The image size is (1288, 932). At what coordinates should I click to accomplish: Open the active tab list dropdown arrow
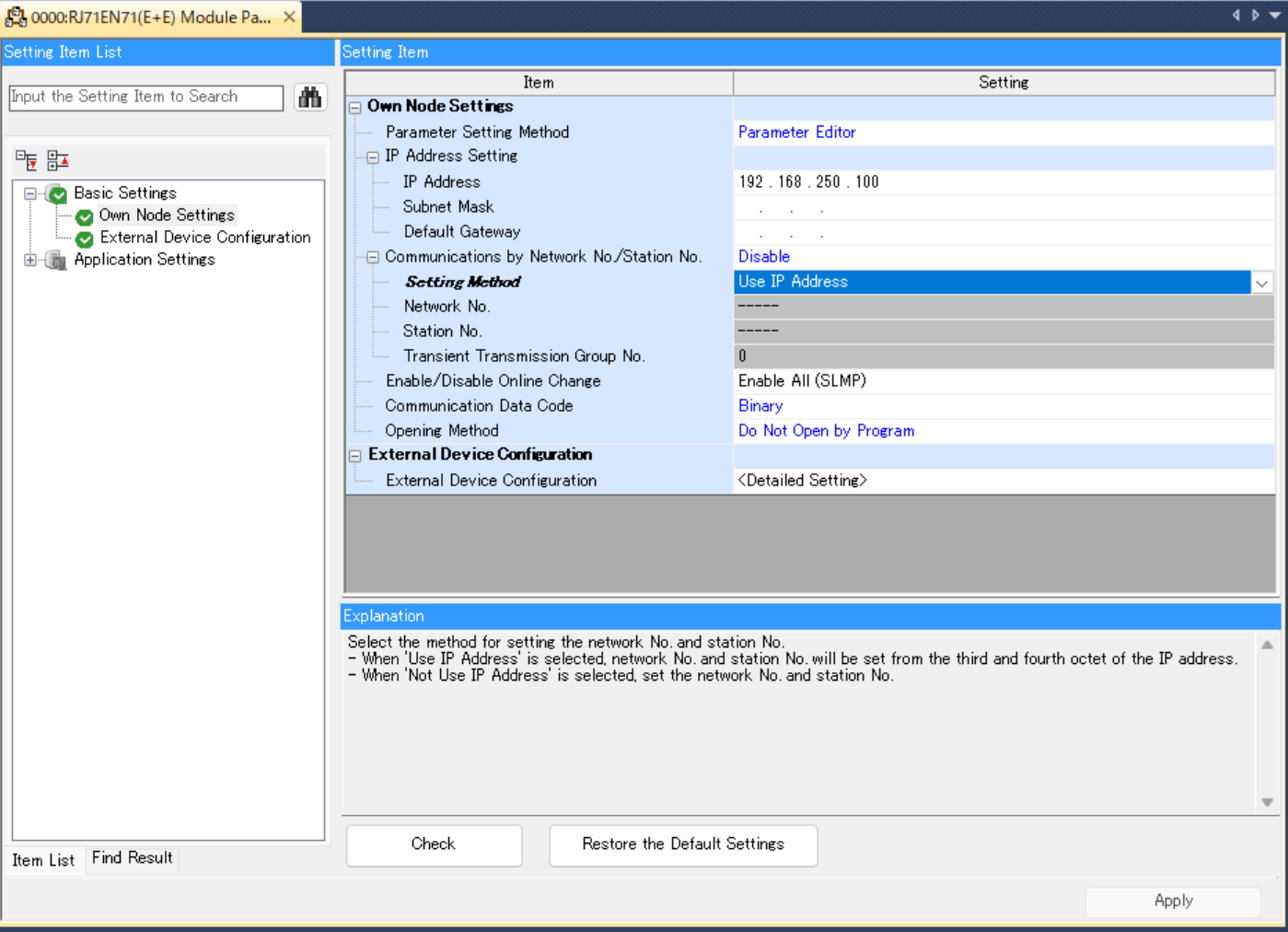point(1275,15)
